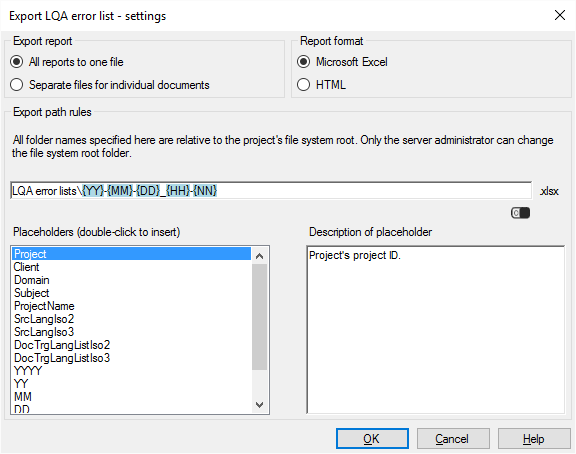Select the MM placeholder in list

point(132,397)
